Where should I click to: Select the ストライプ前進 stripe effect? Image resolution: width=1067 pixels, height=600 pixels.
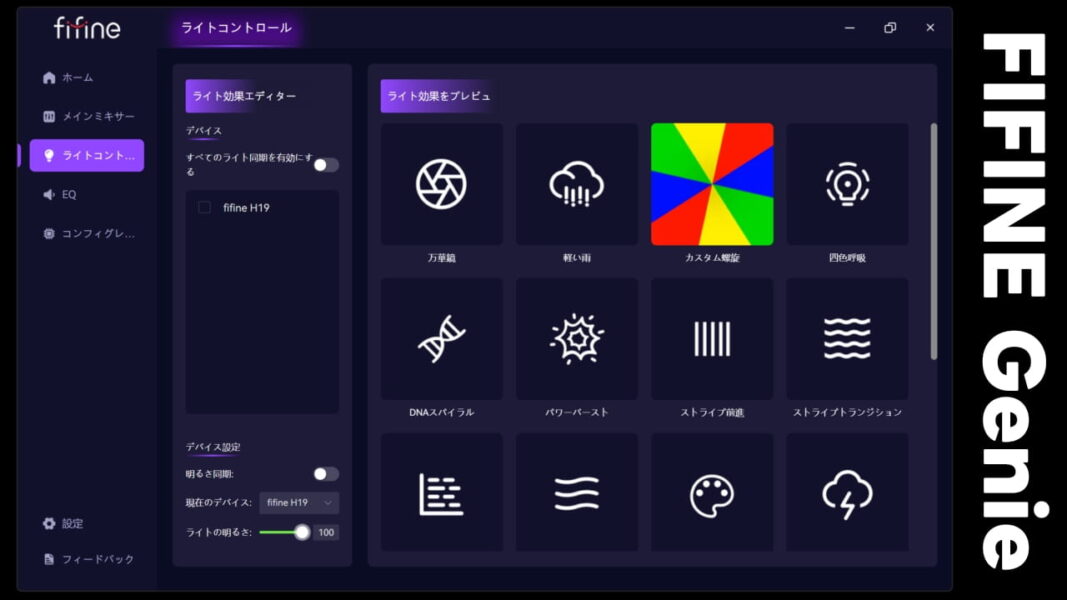point(712,339)
